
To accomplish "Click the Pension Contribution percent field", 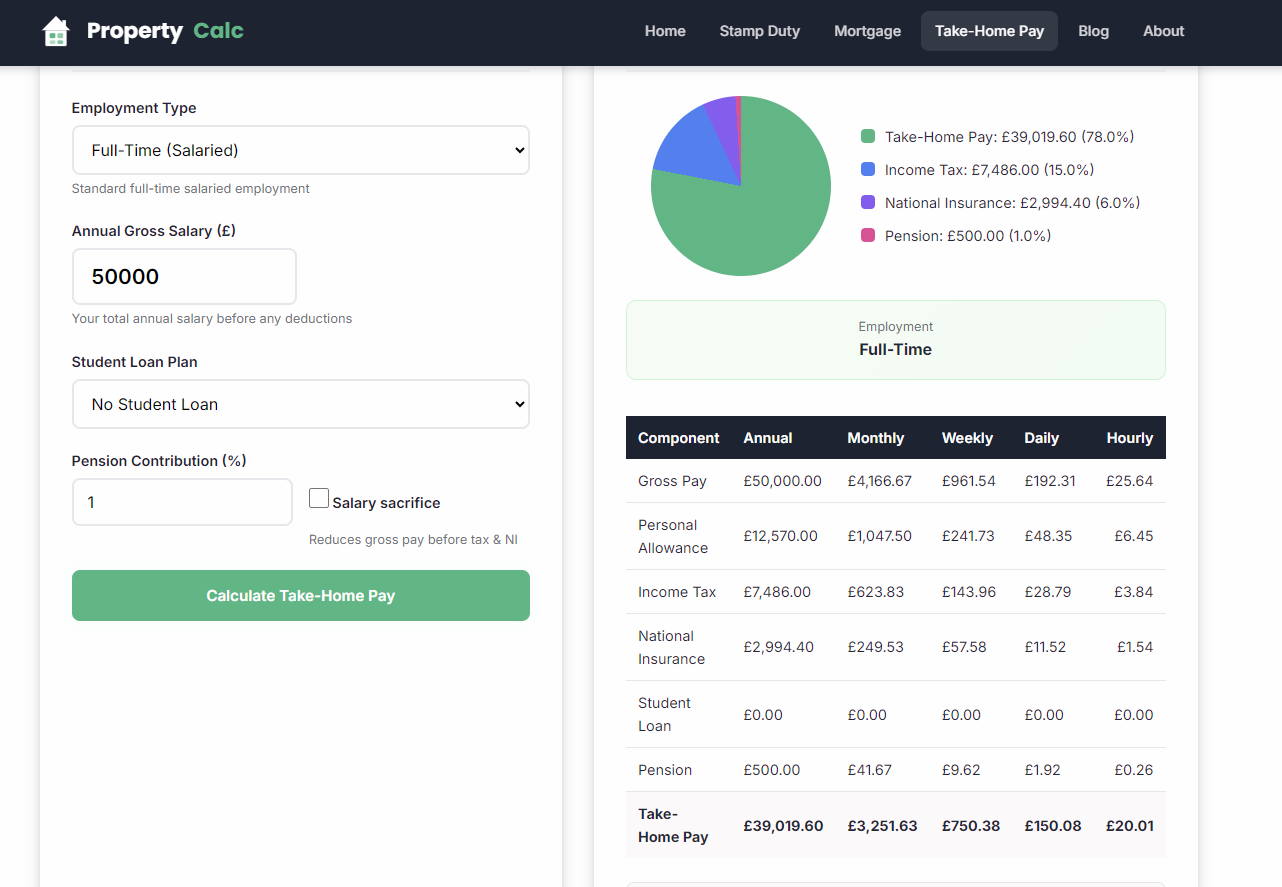I will pos(182,502).
